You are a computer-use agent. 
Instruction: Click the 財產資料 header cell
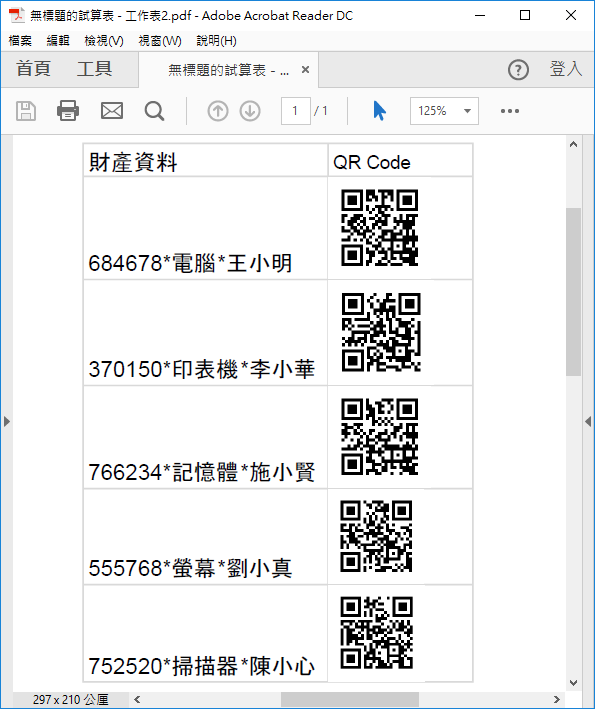tap(206, 161)
